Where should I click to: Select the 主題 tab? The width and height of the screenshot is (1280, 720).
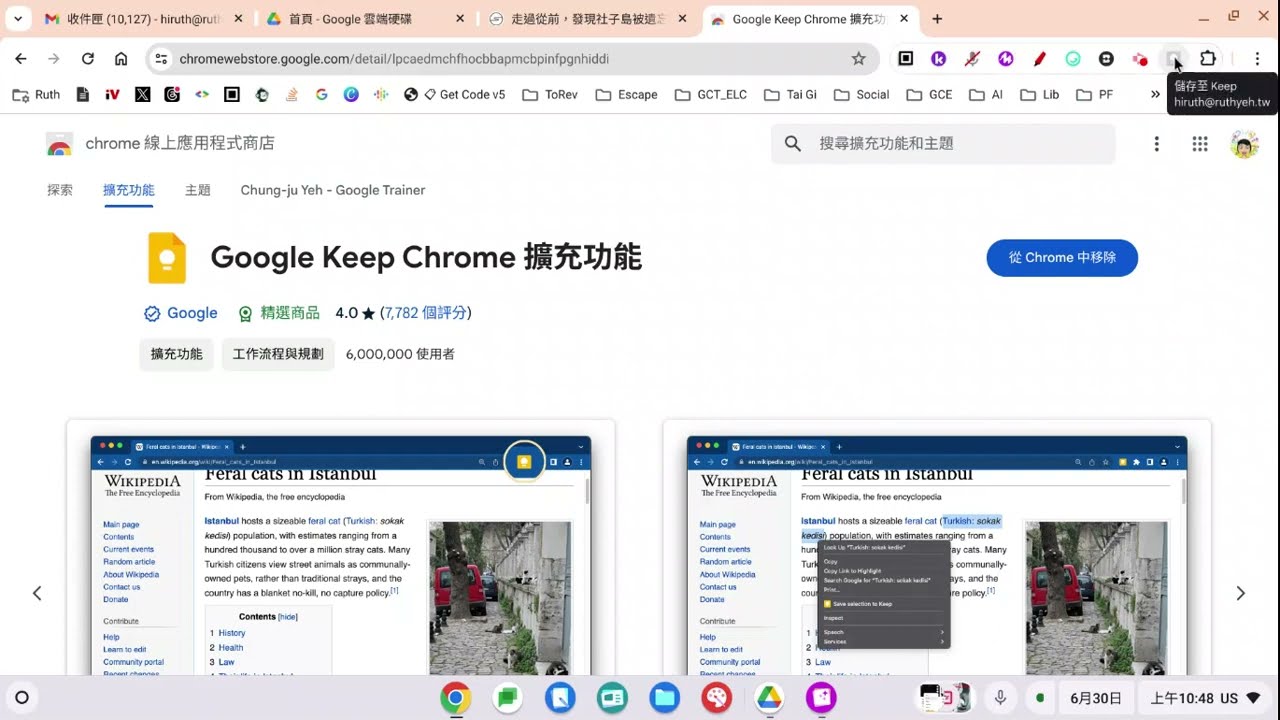point(198,190)
